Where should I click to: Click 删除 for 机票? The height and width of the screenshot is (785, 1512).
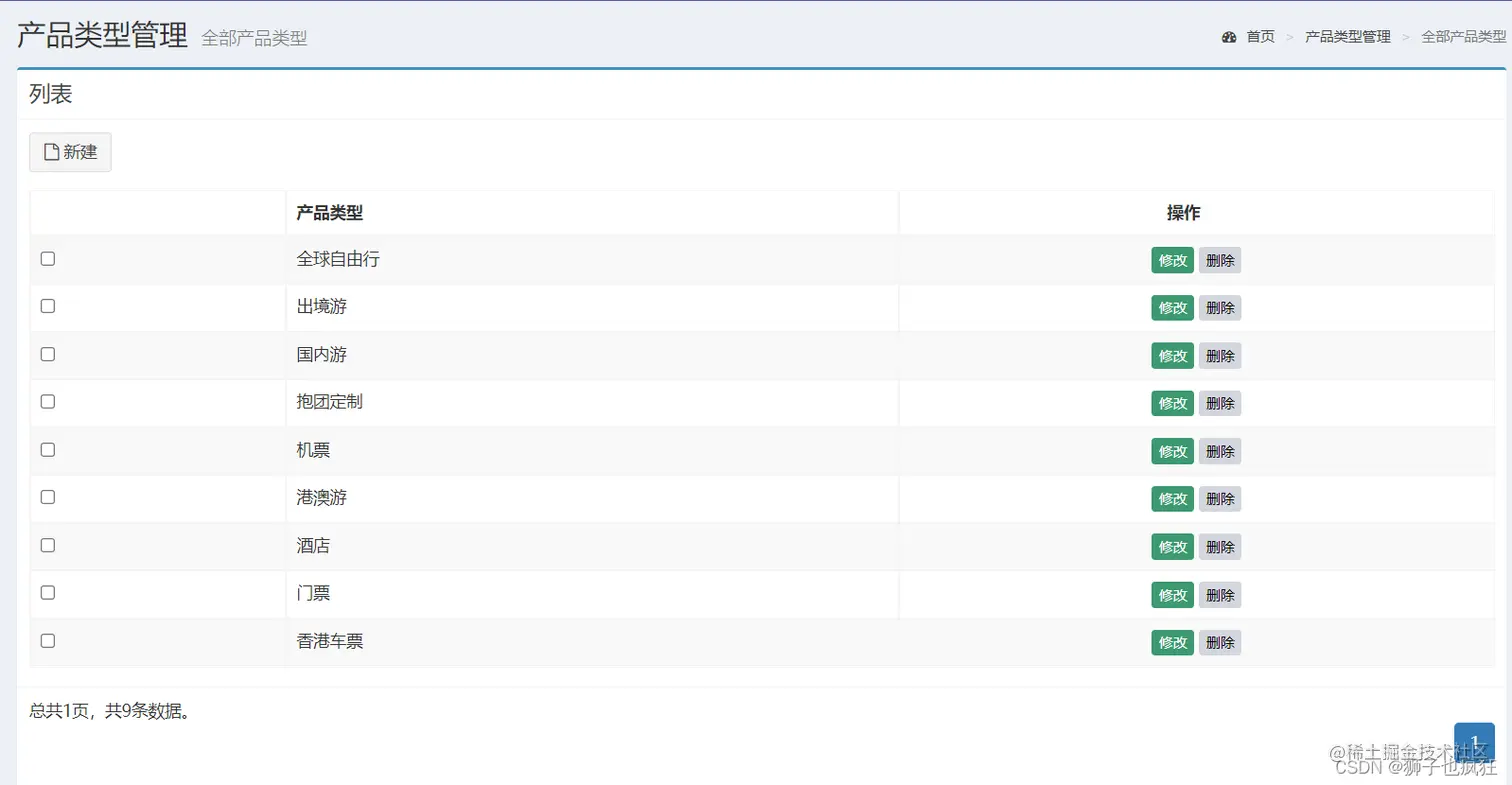pos(1220,451)
